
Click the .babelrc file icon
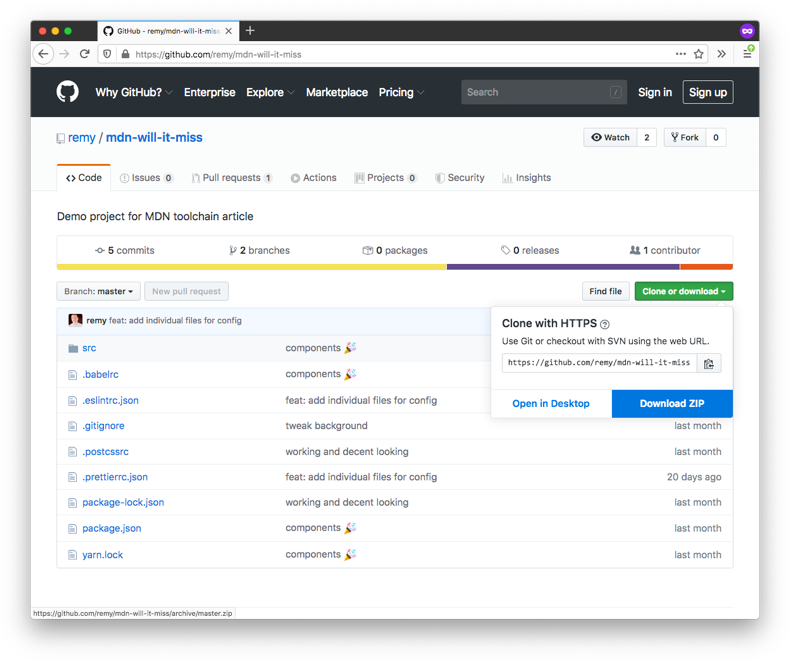(73, 374)
